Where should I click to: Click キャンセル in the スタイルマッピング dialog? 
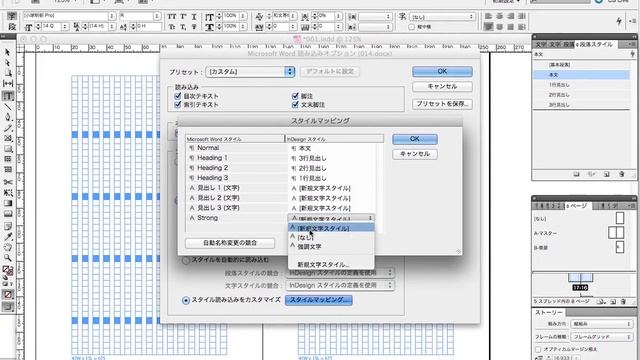click(415, 154)
